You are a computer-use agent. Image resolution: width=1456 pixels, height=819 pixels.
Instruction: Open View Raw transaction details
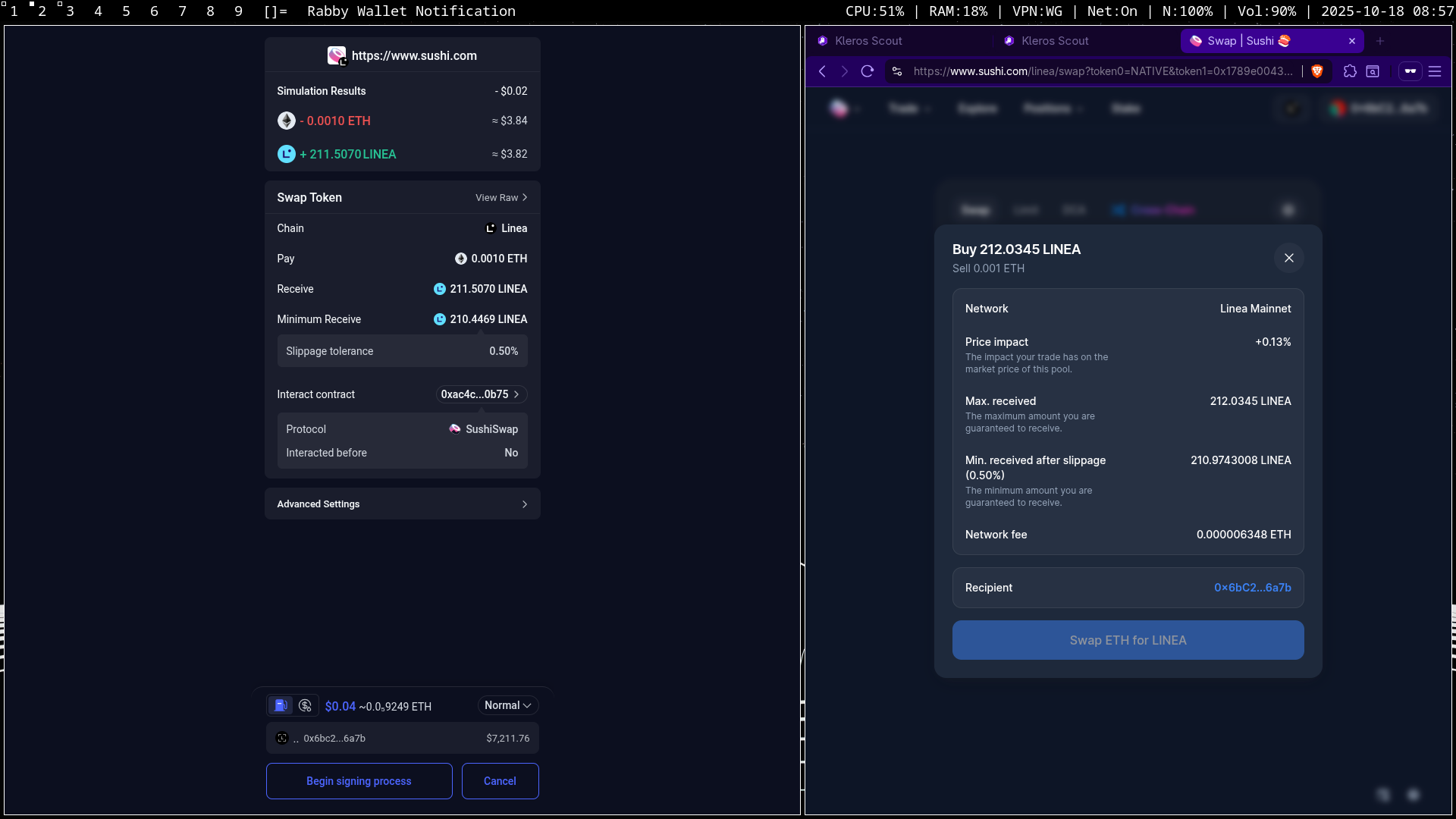(x=500, y=198)
